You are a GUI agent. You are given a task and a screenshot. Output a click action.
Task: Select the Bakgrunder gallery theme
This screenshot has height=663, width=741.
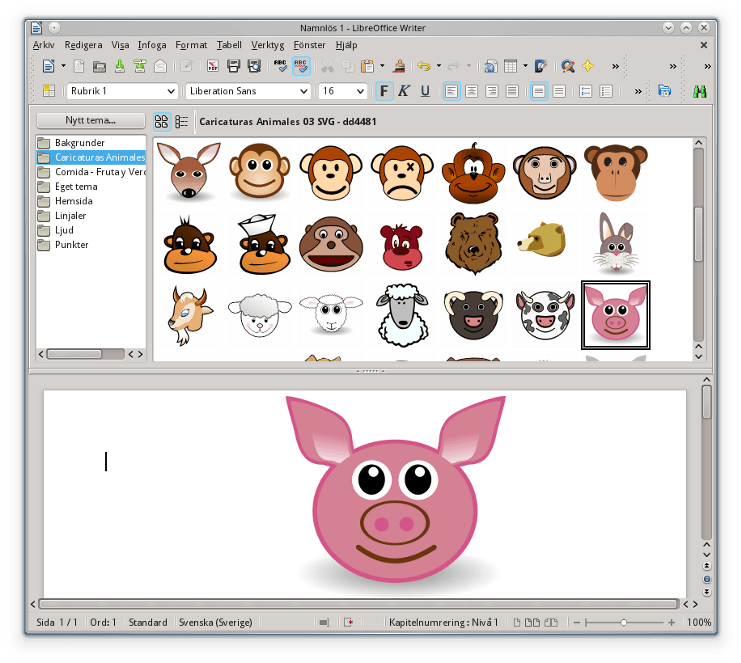click(x=80, y=143)
